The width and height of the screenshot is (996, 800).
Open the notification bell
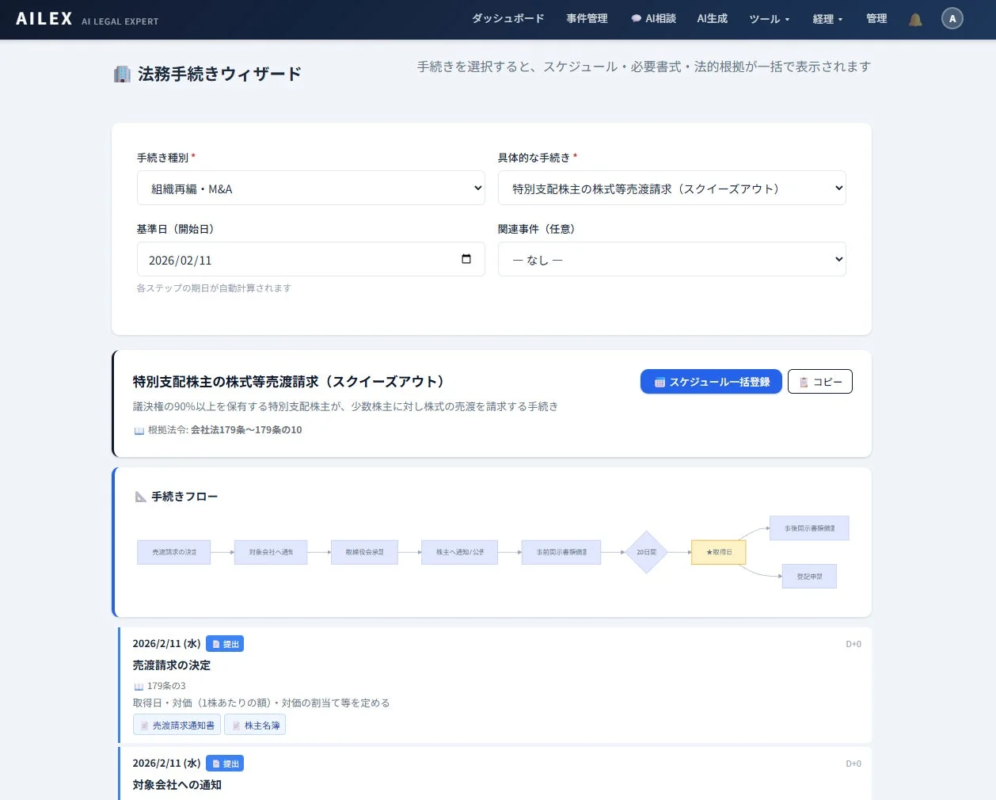coord(915,18)
